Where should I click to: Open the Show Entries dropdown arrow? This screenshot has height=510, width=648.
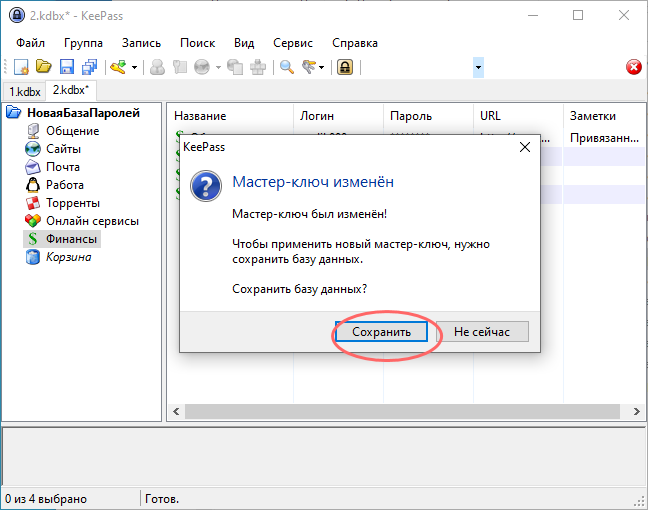pos(322,67)
